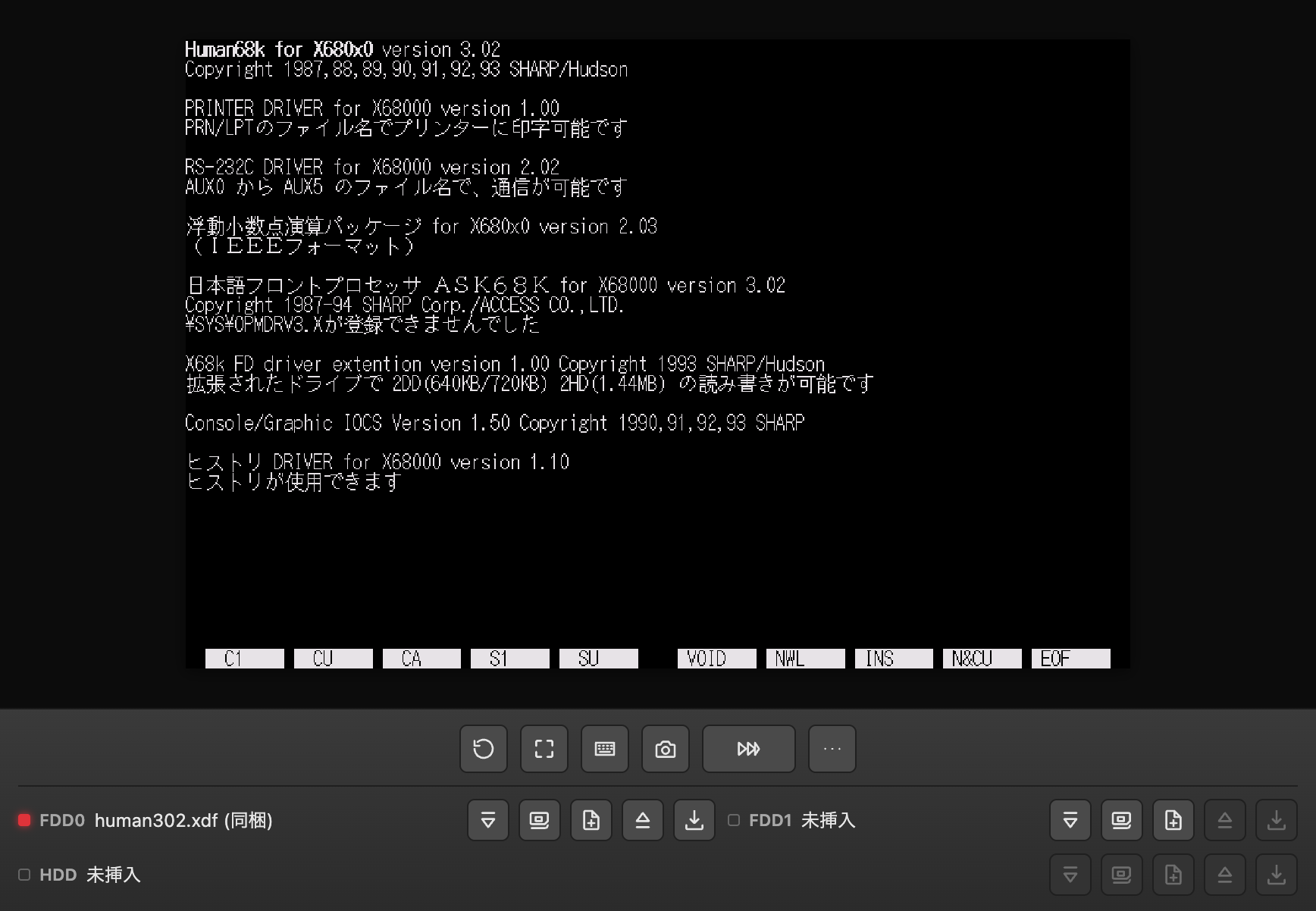The image size is (1316, 911).
Task: Open the on-screen keyboard button
Action: click(605, 749)
